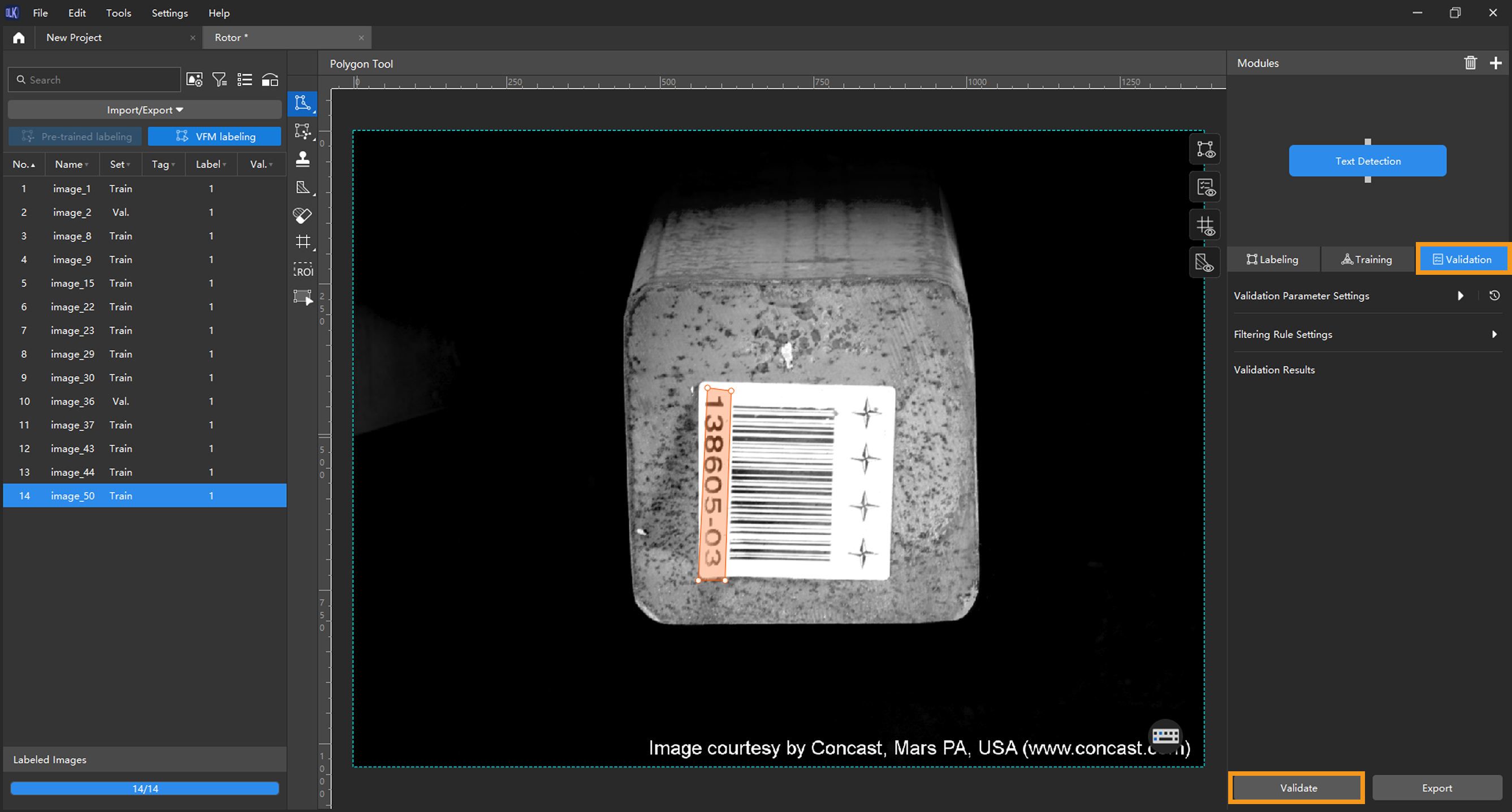This screenshot has height=812, width=1512.
Task: Select the image_36 row
Action: pyautogui.click(x=144, y=401)
